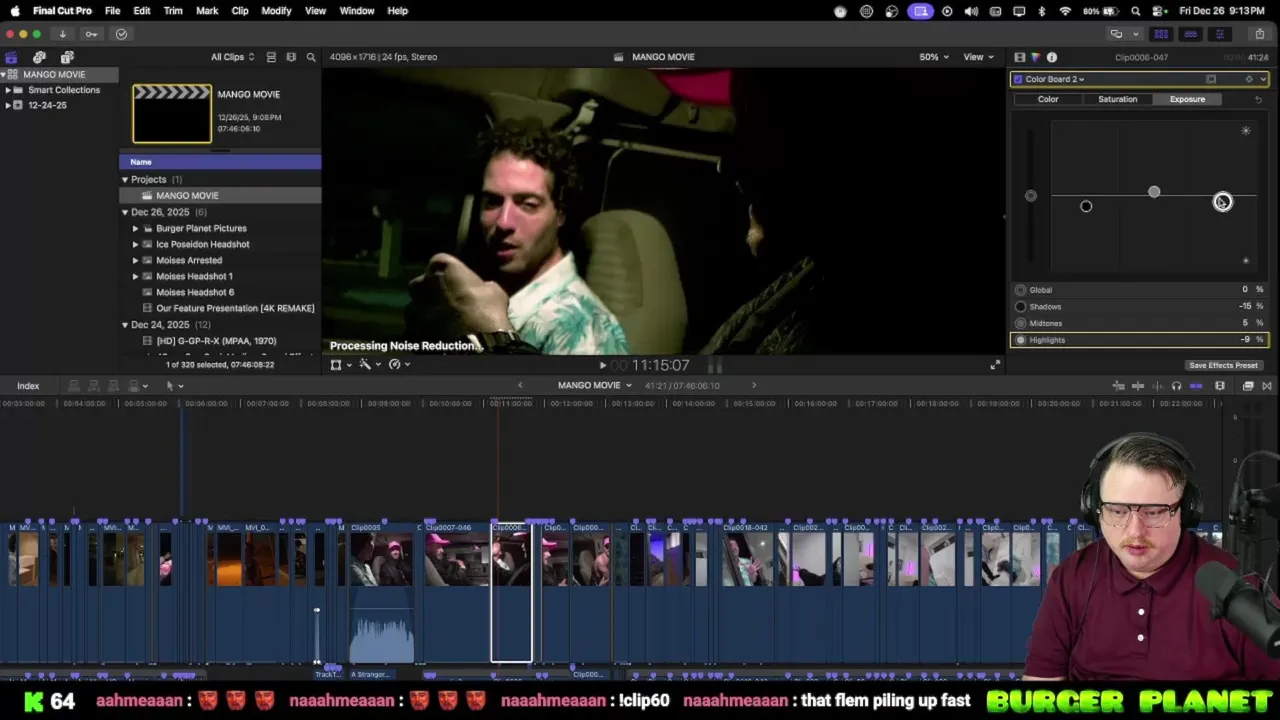Select the Highlights exposure control row
The image size is (1280, 720).
[1140, 340]
